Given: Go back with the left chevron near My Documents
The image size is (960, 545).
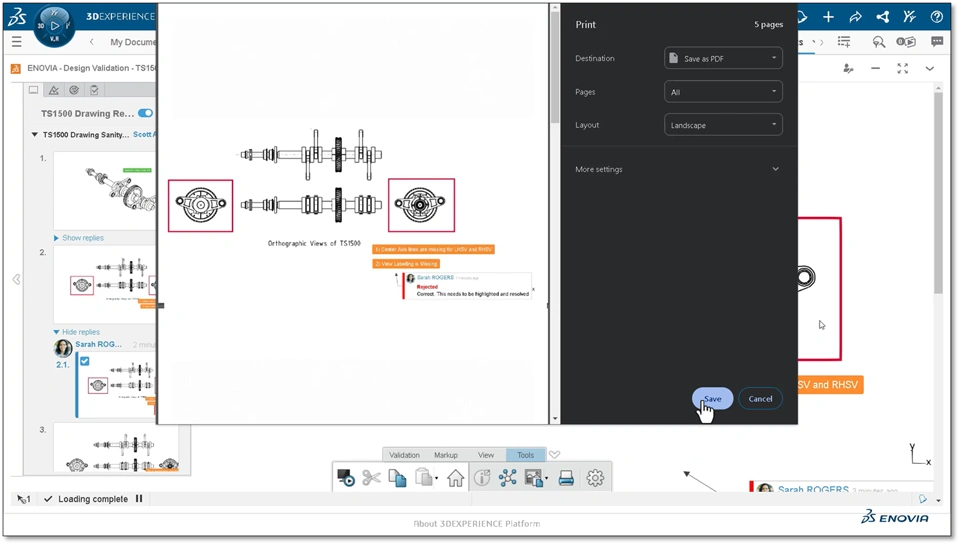Looking at the screenshot, I should (92, 42).
